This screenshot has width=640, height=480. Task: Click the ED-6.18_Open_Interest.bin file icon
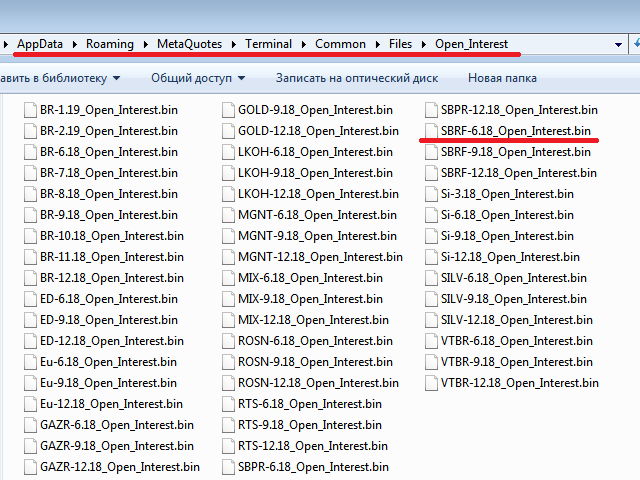click(x=30, y=299)
